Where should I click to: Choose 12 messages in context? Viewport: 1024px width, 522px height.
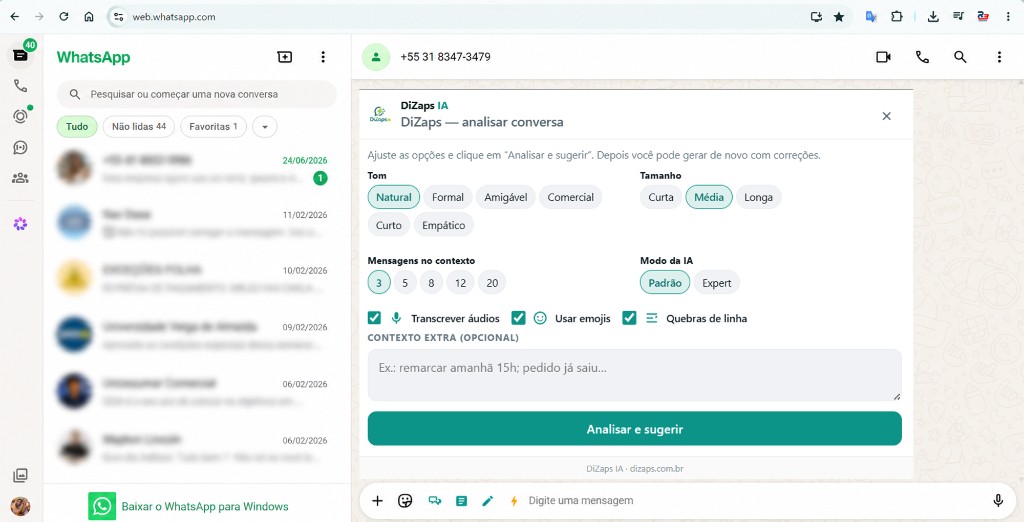pos(460,283)
